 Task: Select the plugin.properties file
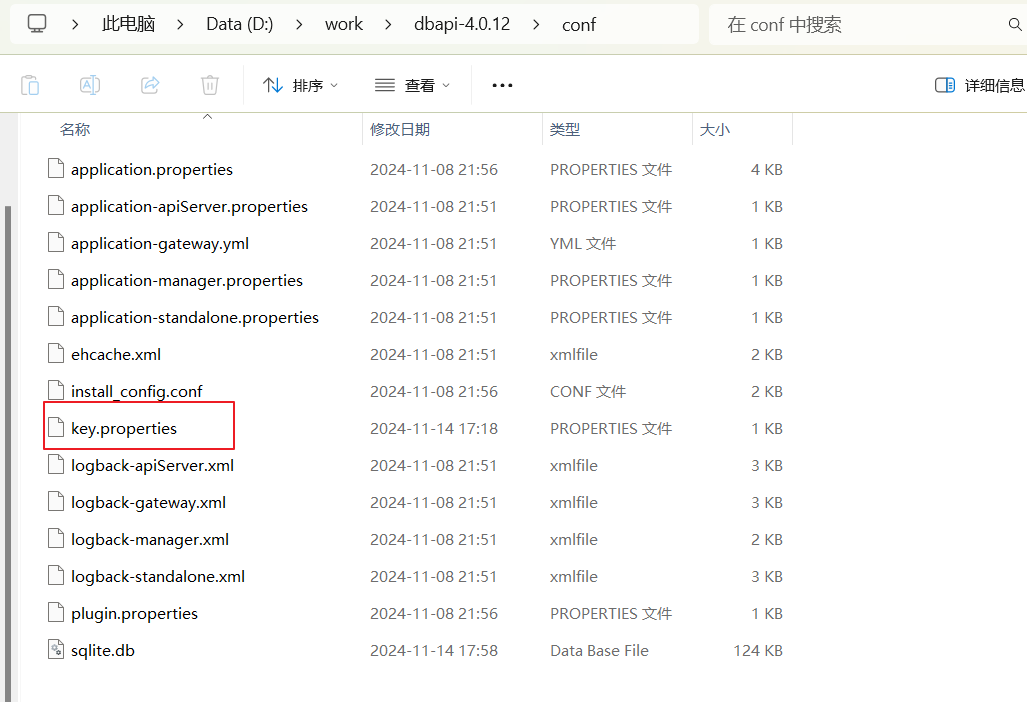point(134,614)
